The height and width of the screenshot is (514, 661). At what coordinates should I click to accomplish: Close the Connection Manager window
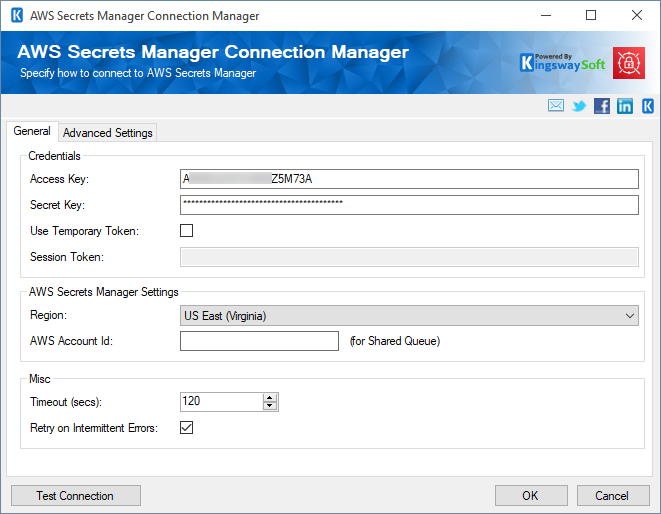[x=637, y=16]
